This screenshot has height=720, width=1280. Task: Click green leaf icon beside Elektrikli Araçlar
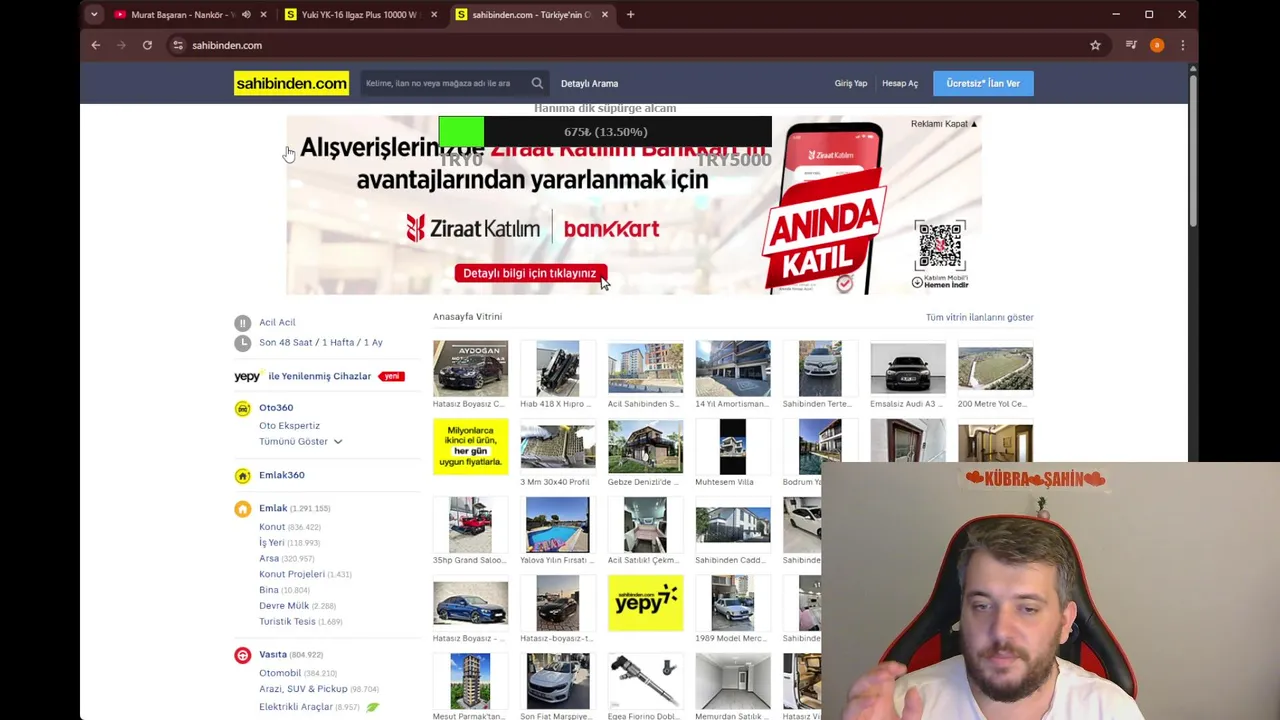tap(373, 707)
